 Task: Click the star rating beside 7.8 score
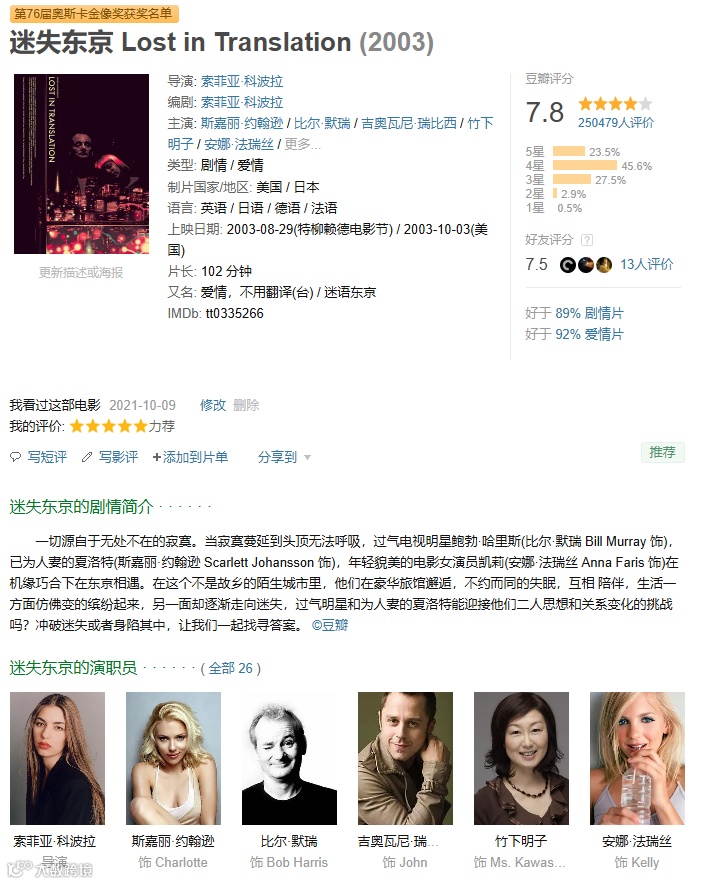(615, 104)
